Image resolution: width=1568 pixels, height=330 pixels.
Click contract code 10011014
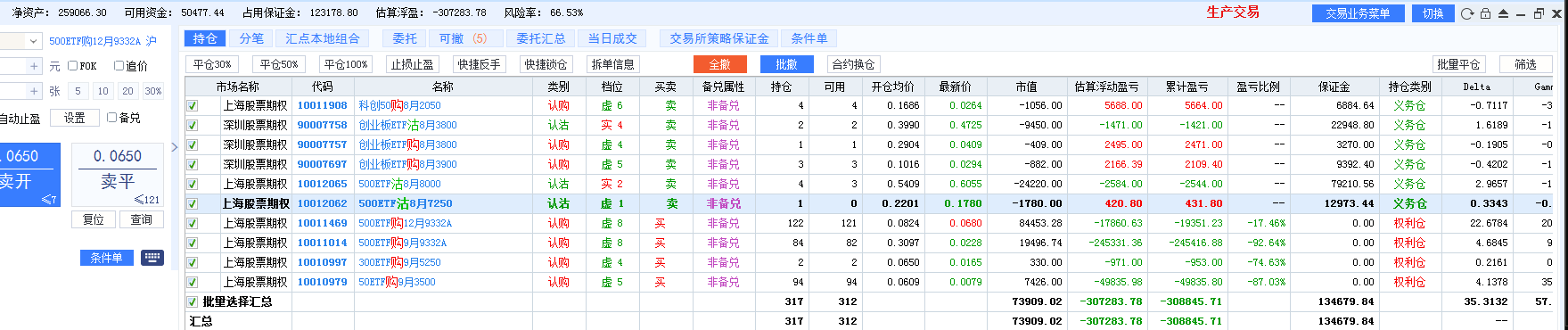point(323,243)
